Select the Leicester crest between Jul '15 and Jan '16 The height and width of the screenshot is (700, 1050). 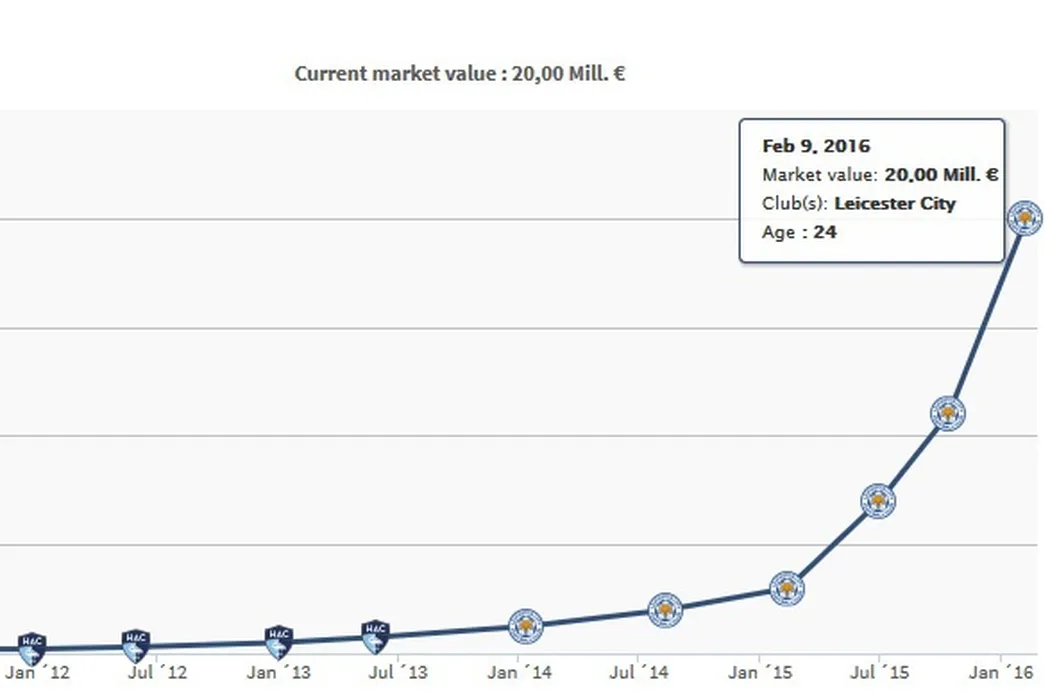(x=948, y=413)
